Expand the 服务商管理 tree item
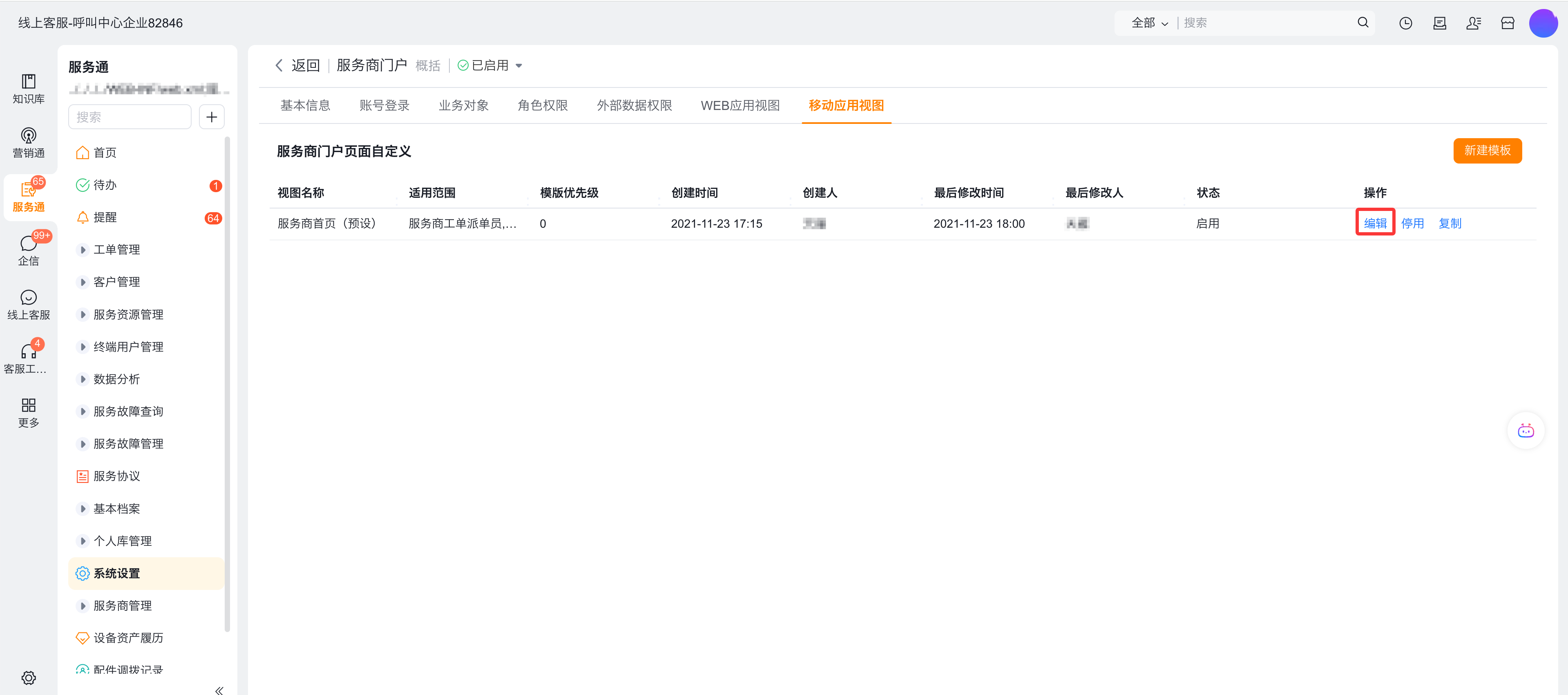1568x695 pixels. point(83,605)
